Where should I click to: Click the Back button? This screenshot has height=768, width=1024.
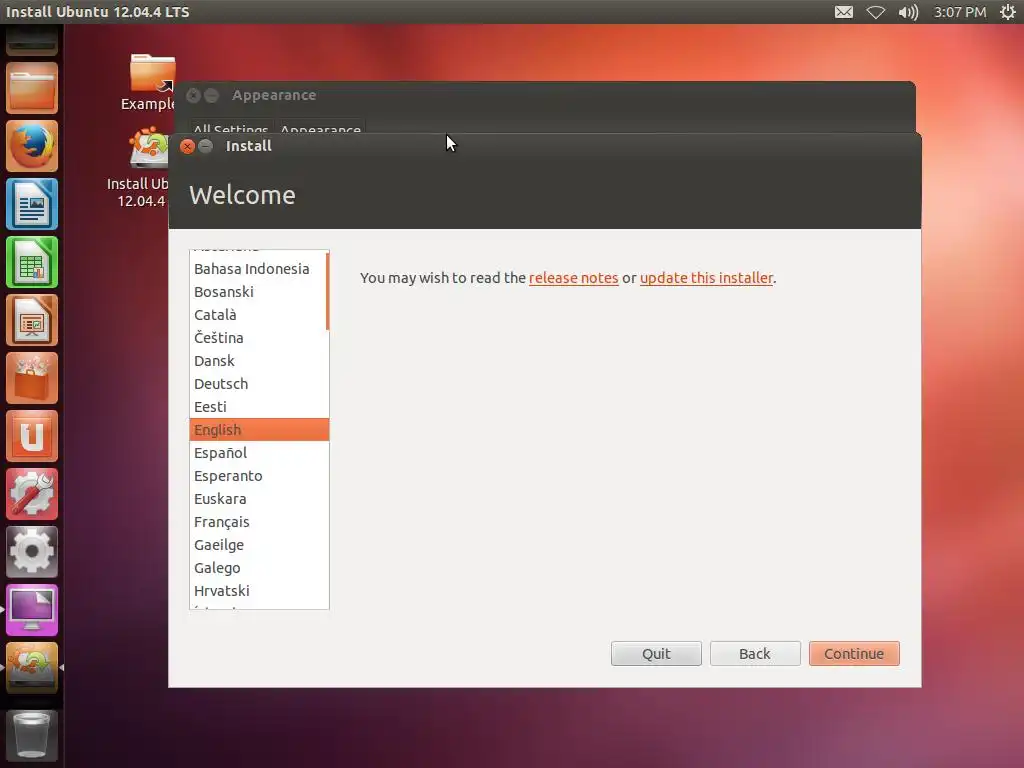(x=755, y=654)
